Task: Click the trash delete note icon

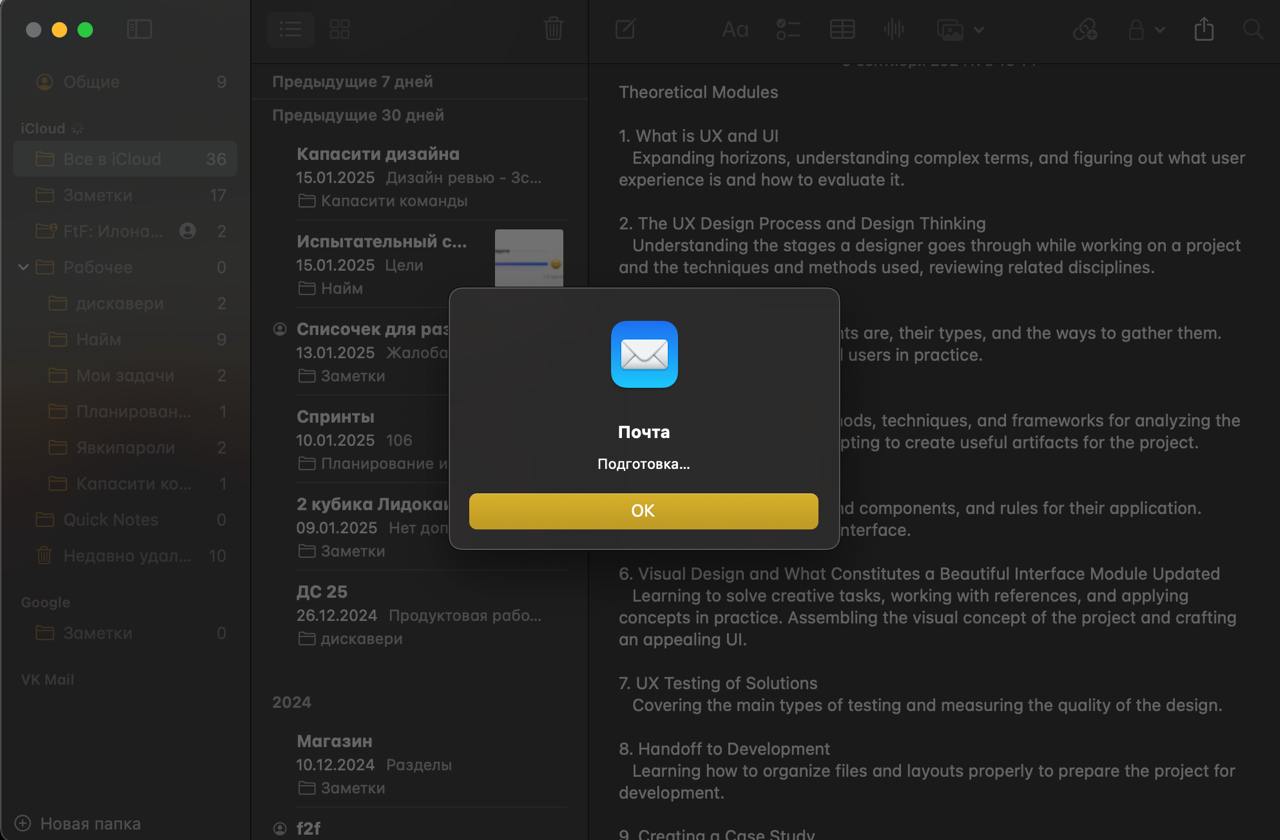Action: [553, 29]
